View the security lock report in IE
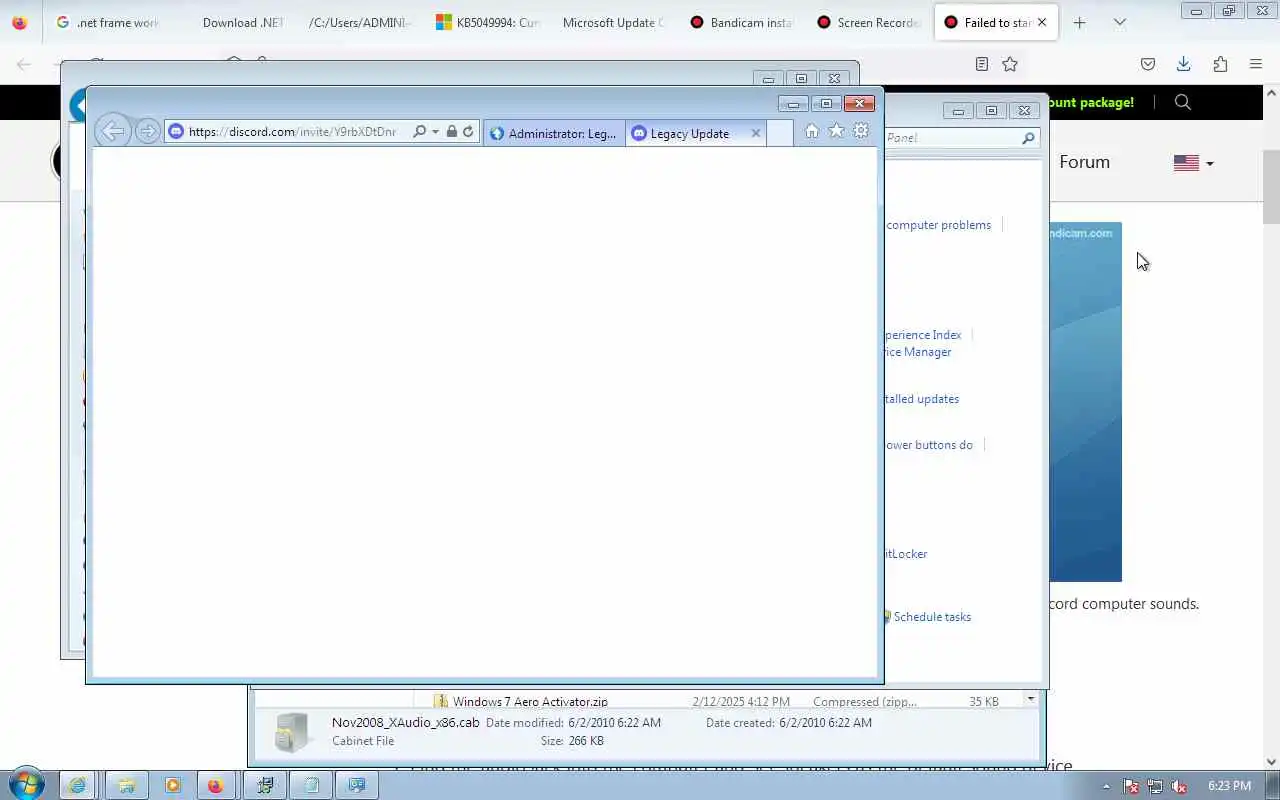 pyautogui.click(x=452, y=131)
